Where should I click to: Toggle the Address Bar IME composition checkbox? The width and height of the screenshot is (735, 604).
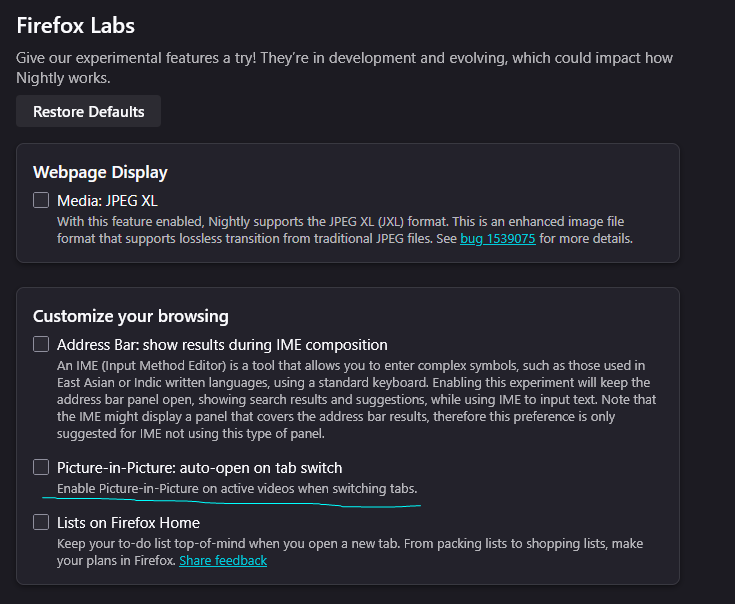click(x=41, y=344)
